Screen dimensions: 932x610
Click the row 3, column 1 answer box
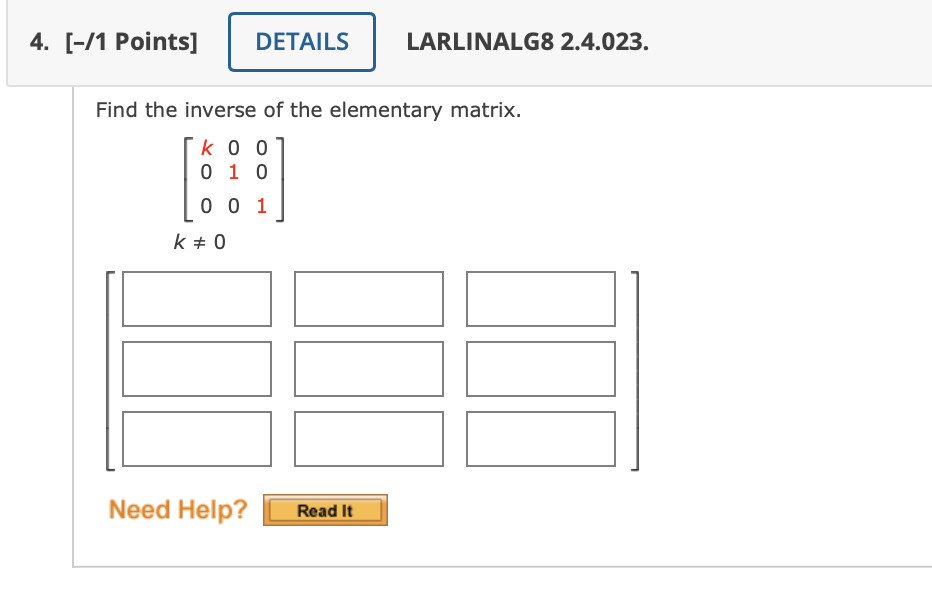[x=197, y=439]
